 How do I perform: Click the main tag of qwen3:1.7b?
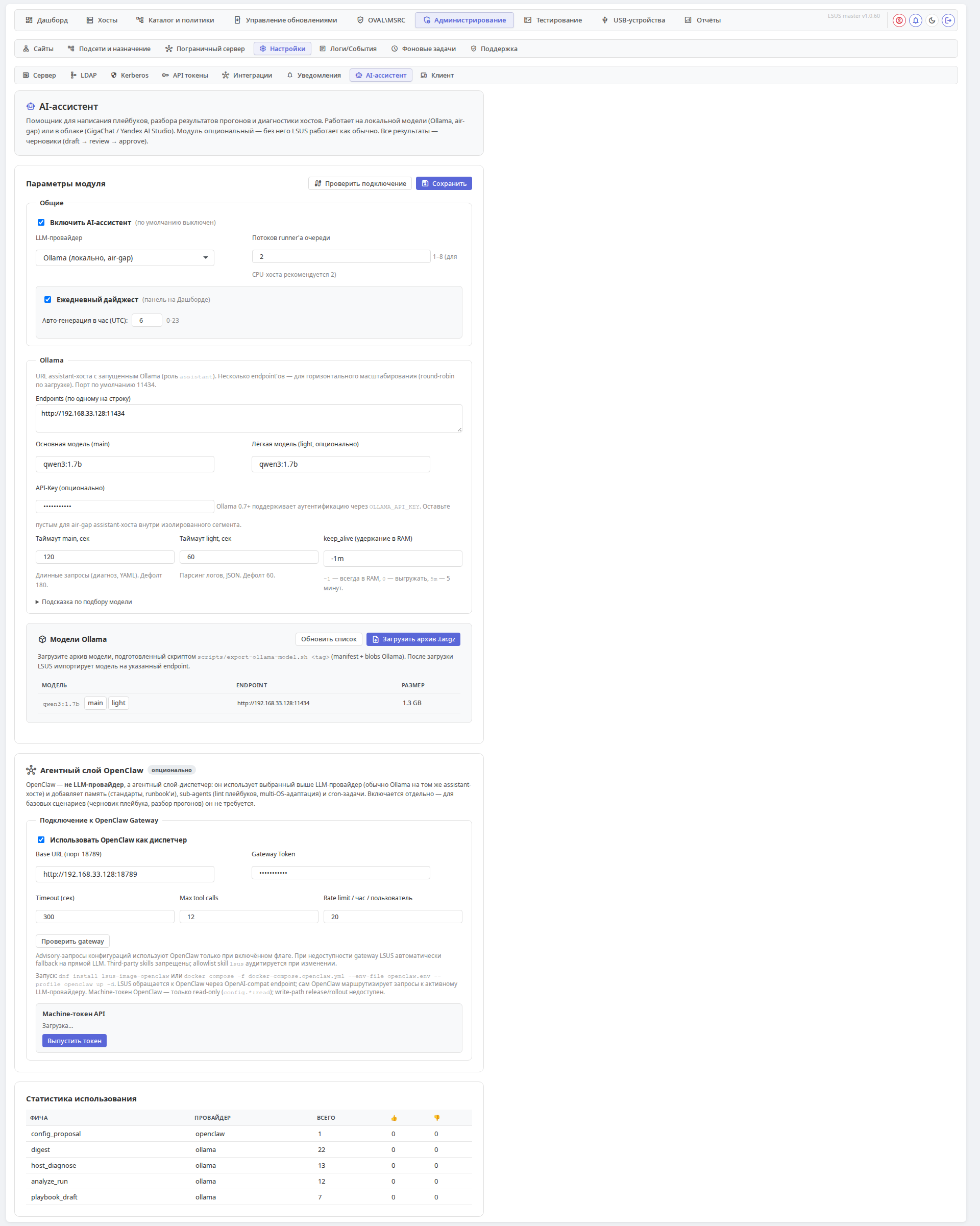click(x=95, y=704)
